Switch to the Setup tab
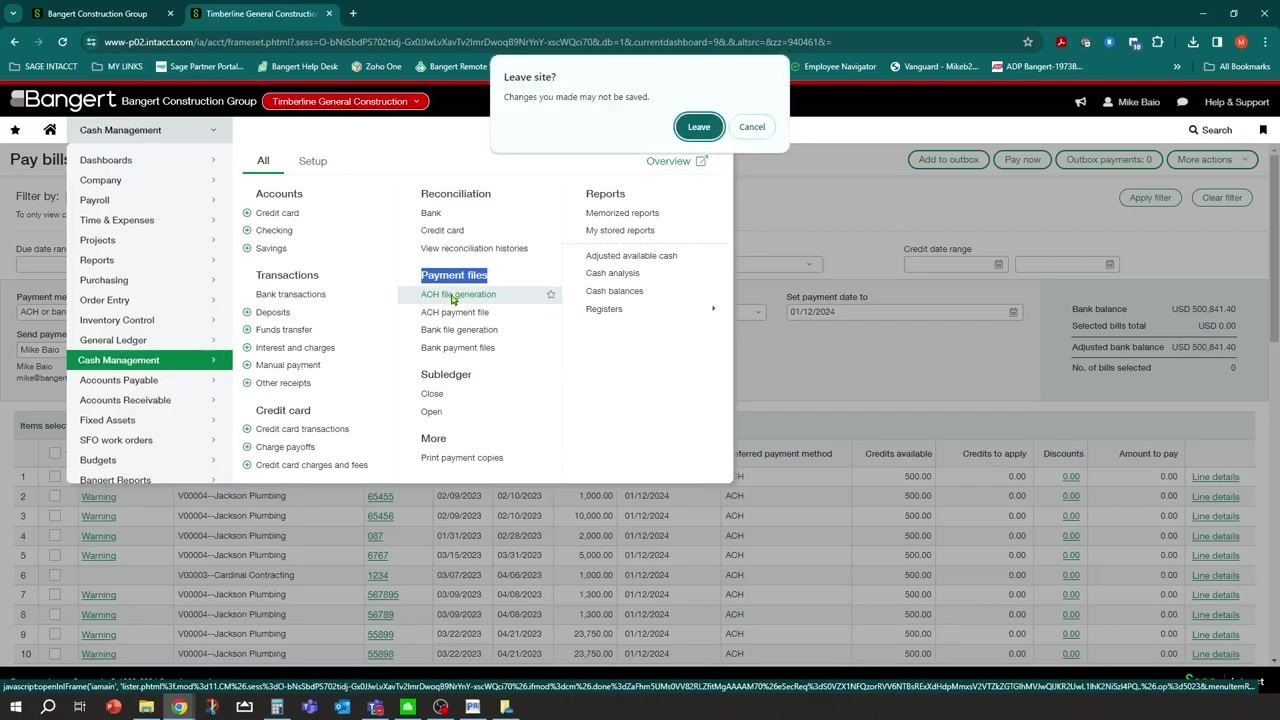Viewport: 1280px width, 720px height. pos(312,161)
